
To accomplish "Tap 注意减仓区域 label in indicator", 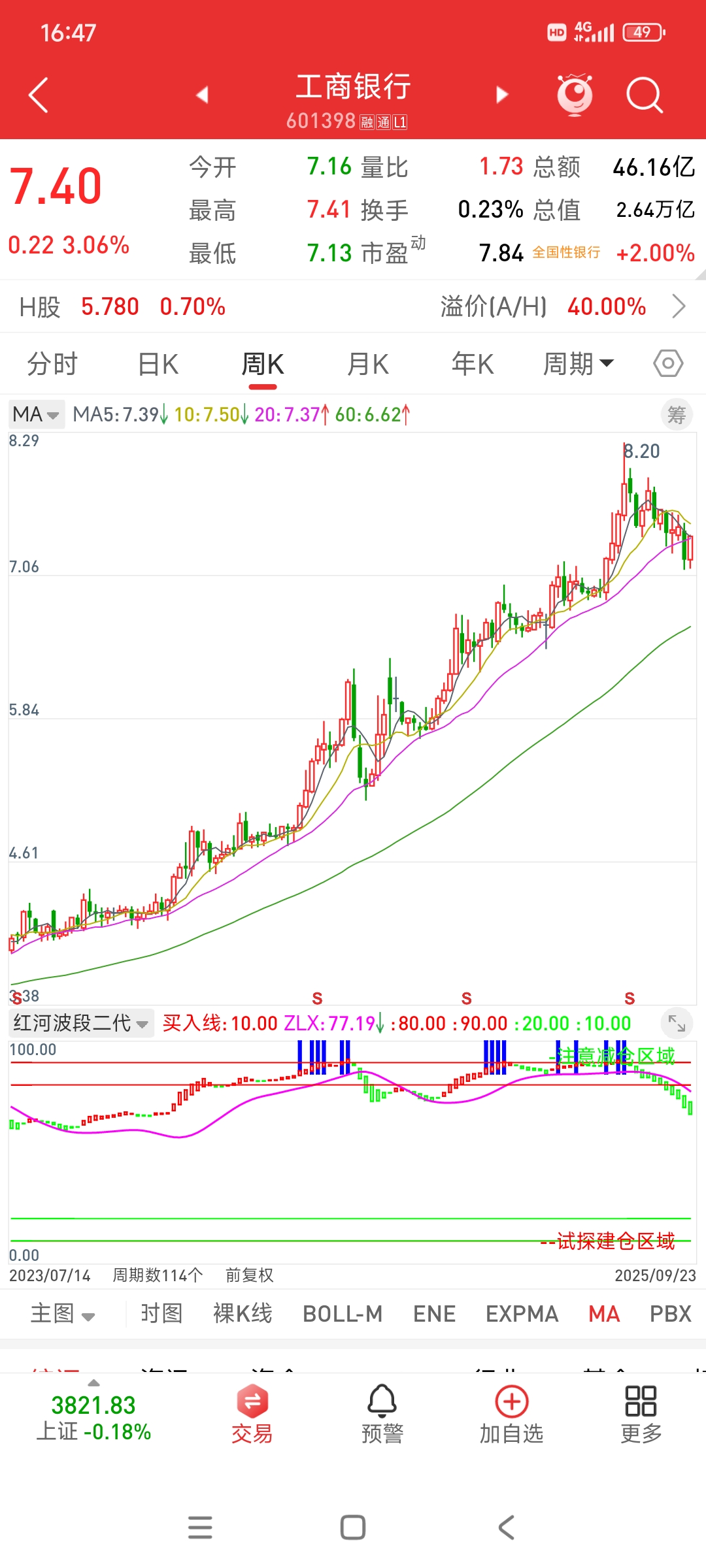I will [x=615, y=1056].
